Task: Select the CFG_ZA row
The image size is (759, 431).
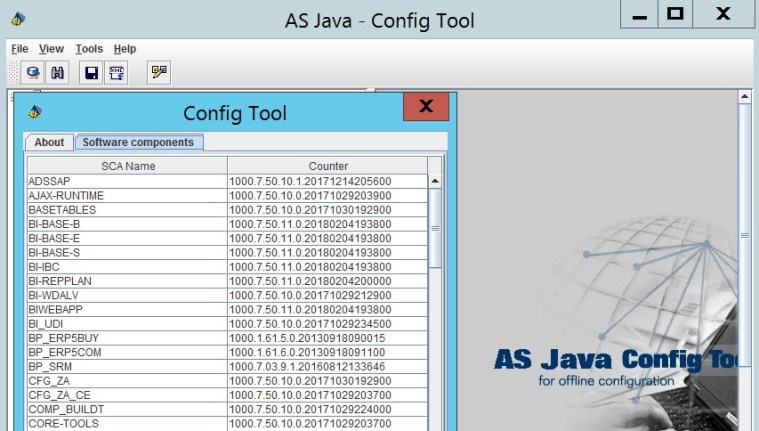Action: click(x=227, y=381)
